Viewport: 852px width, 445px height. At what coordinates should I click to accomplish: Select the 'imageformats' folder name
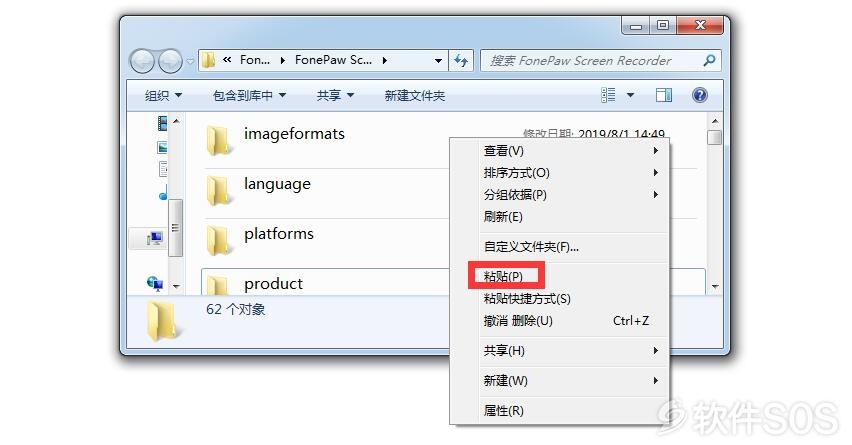click(x=294, y=134)
